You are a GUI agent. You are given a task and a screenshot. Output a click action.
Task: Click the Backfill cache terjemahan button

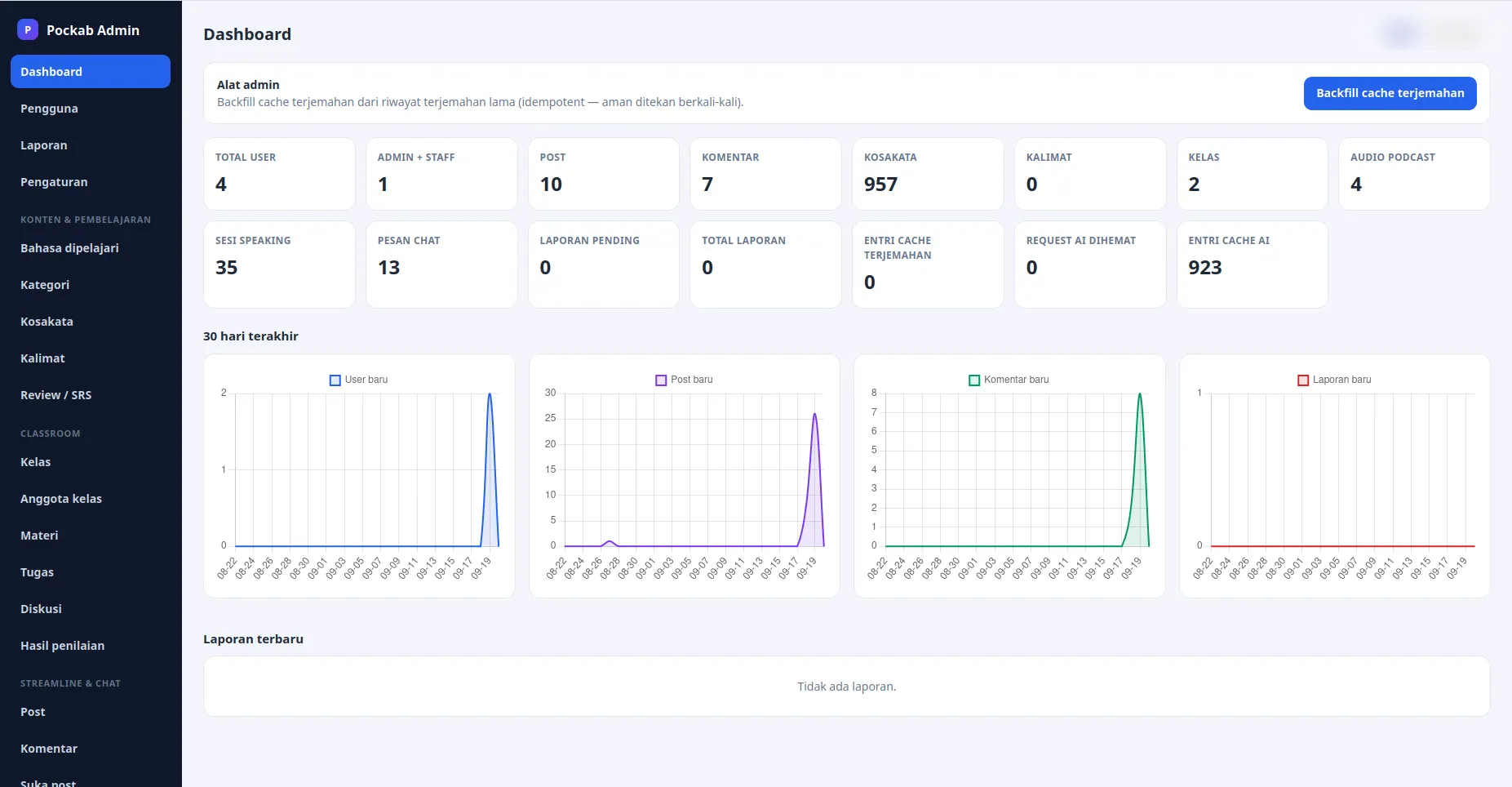[1390, 93]
